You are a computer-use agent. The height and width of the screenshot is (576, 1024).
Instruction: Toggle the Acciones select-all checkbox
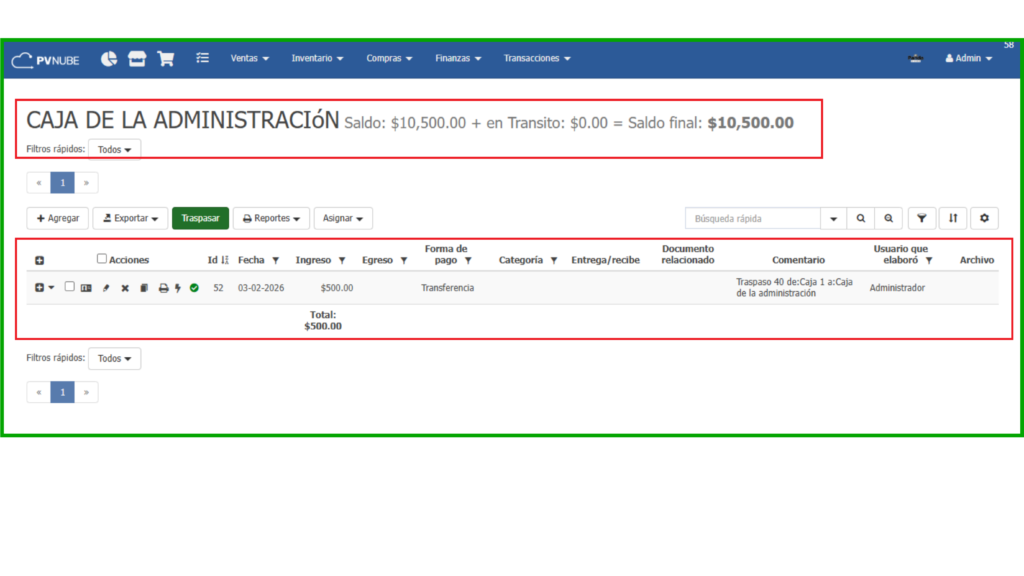pyautogui.click(x=101, y=259)
